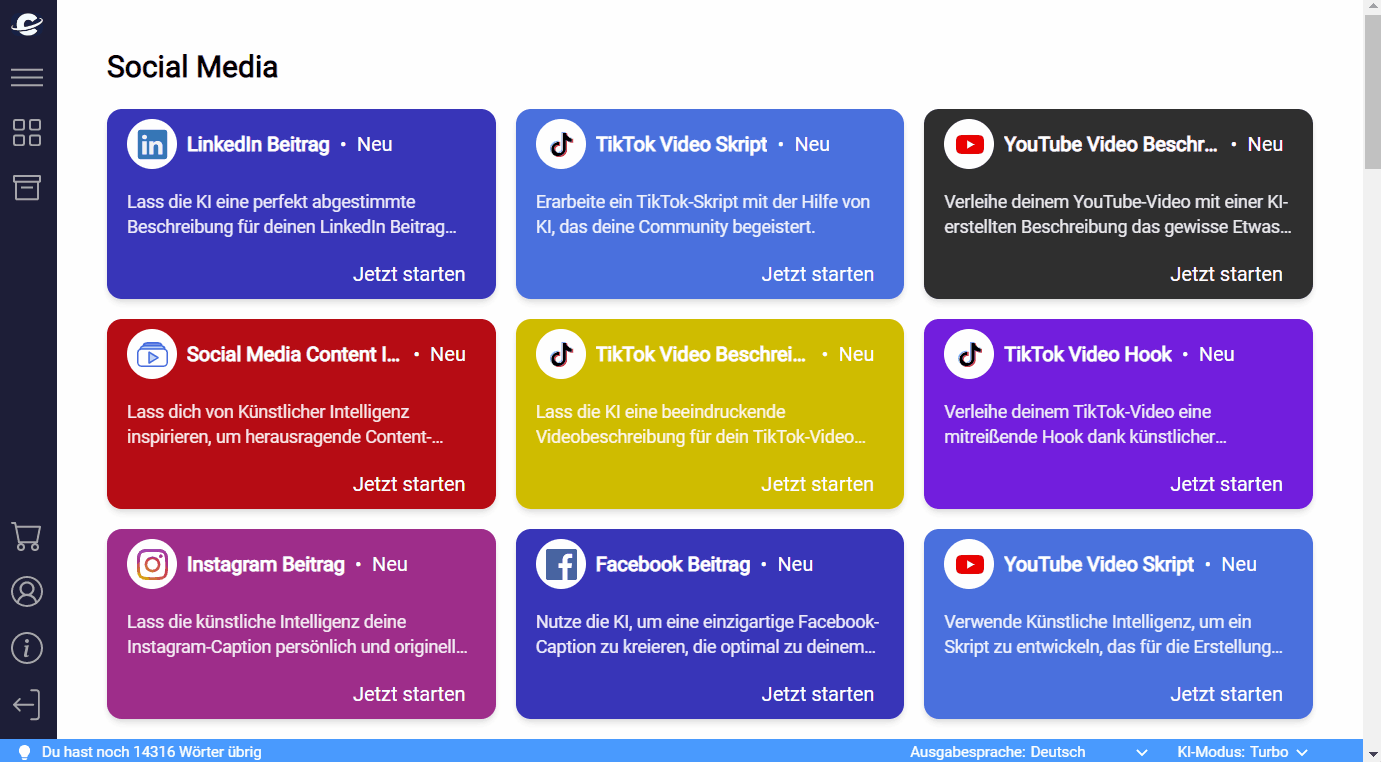The height and width of the screenshot is (762, 1381).
Task: Click the lightbulb icon in status bar
Action: click(25, 752)
